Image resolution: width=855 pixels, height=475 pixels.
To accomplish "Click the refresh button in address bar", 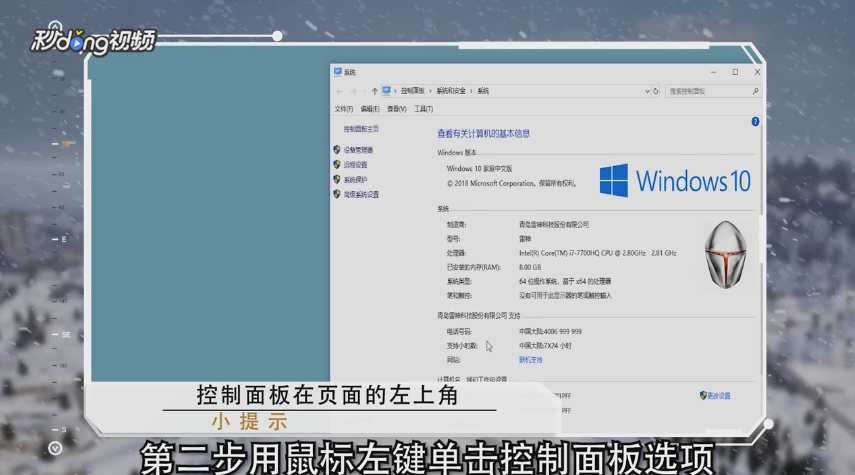I will click(x=655, y=91).
